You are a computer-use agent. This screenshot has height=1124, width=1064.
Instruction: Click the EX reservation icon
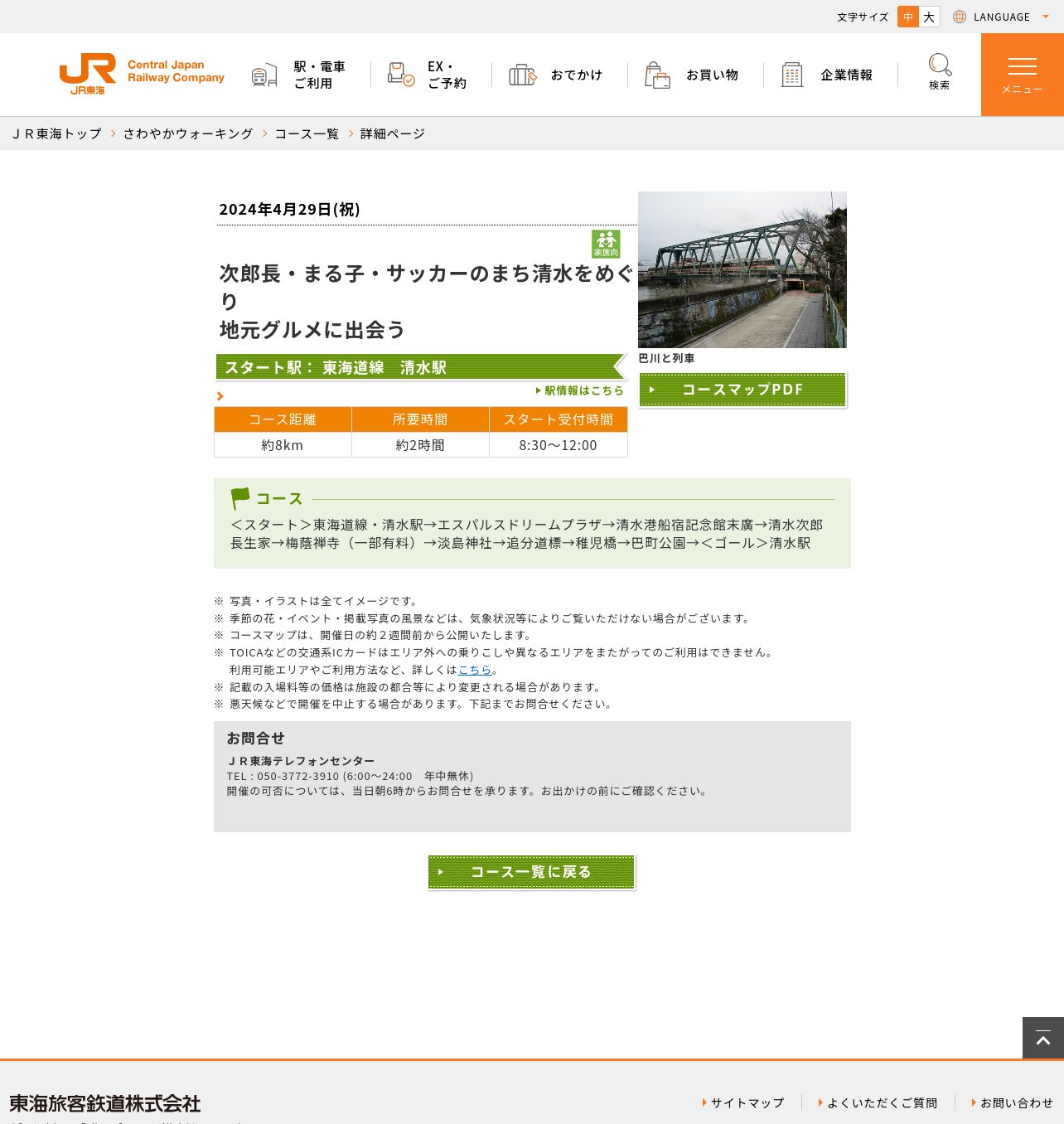[401, 75]
